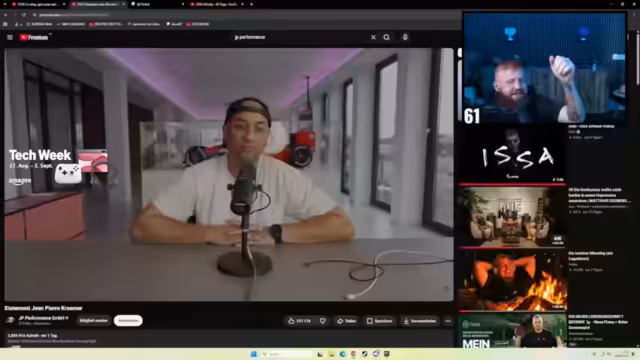Open the fireplace video thumbnail
Screen dimensions: 640x360
pos(512,281)
